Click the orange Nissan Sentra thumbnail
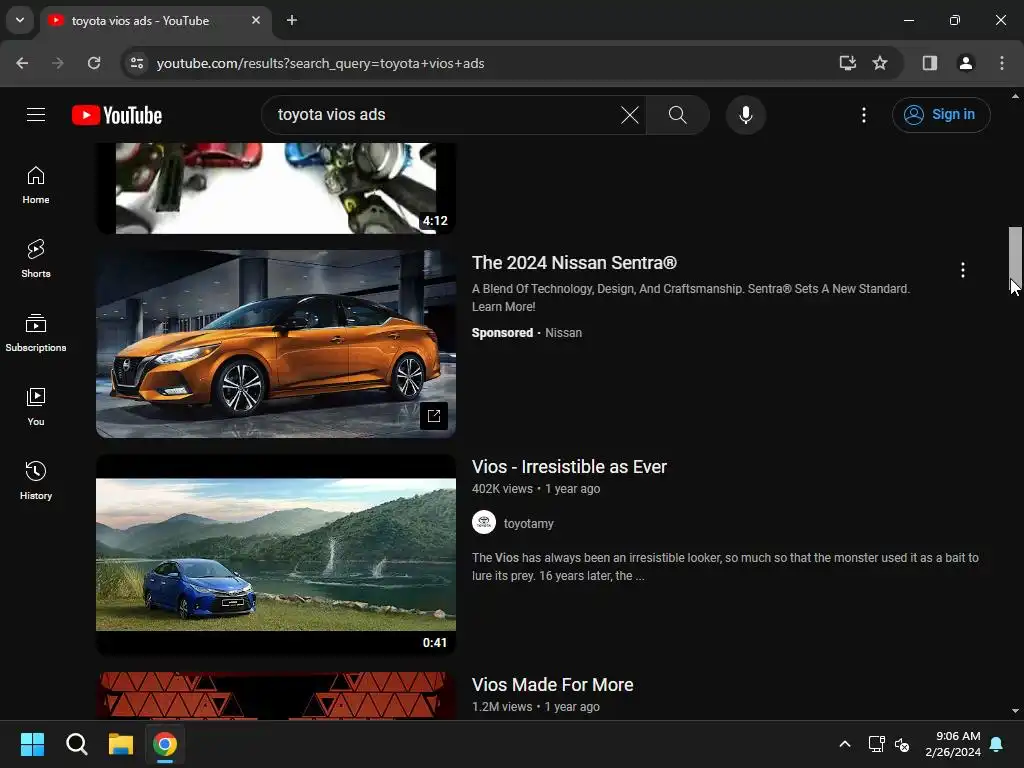This screenshot has height=768, width=1024. pyautogui.click(x=276, y=344)
